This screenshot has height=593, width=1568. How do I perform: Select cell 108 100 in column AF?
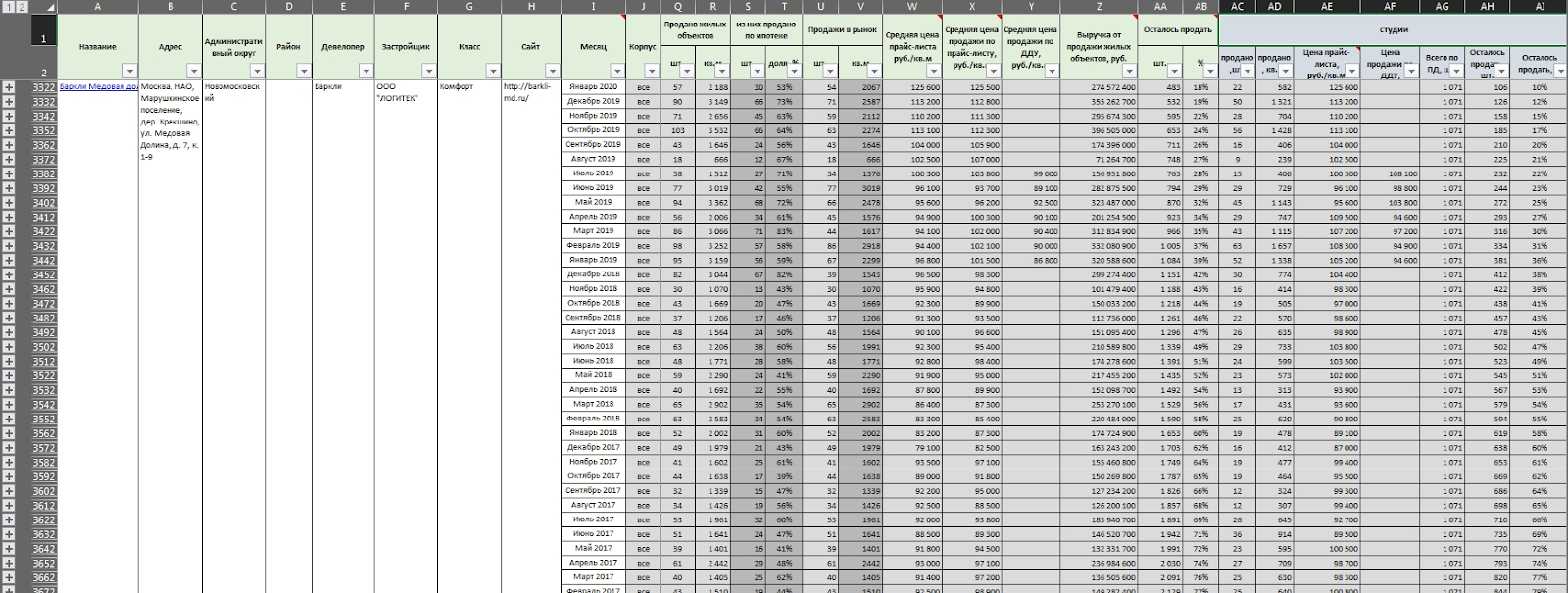click(1390, 173)
